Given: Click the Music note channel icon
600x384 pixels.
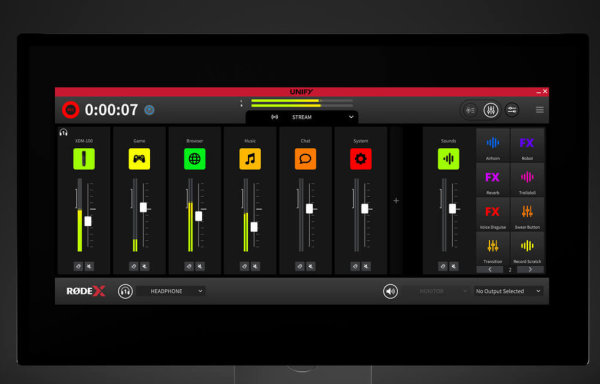Looking at the screenshot, I should pos(250,159).
